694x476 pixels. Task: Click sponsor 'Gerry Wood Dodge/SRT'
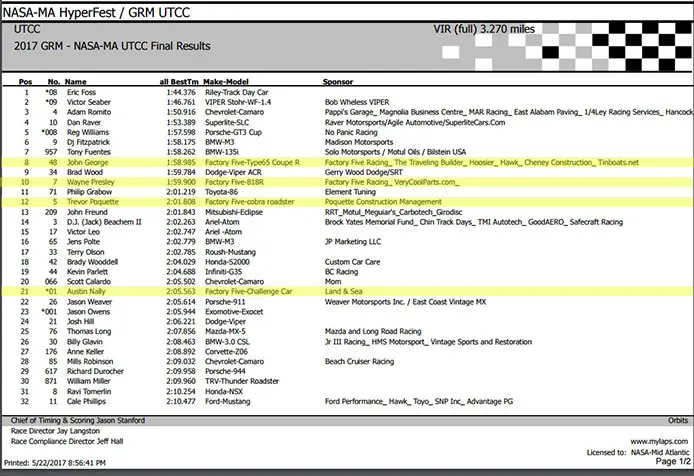tap(364, 172)
